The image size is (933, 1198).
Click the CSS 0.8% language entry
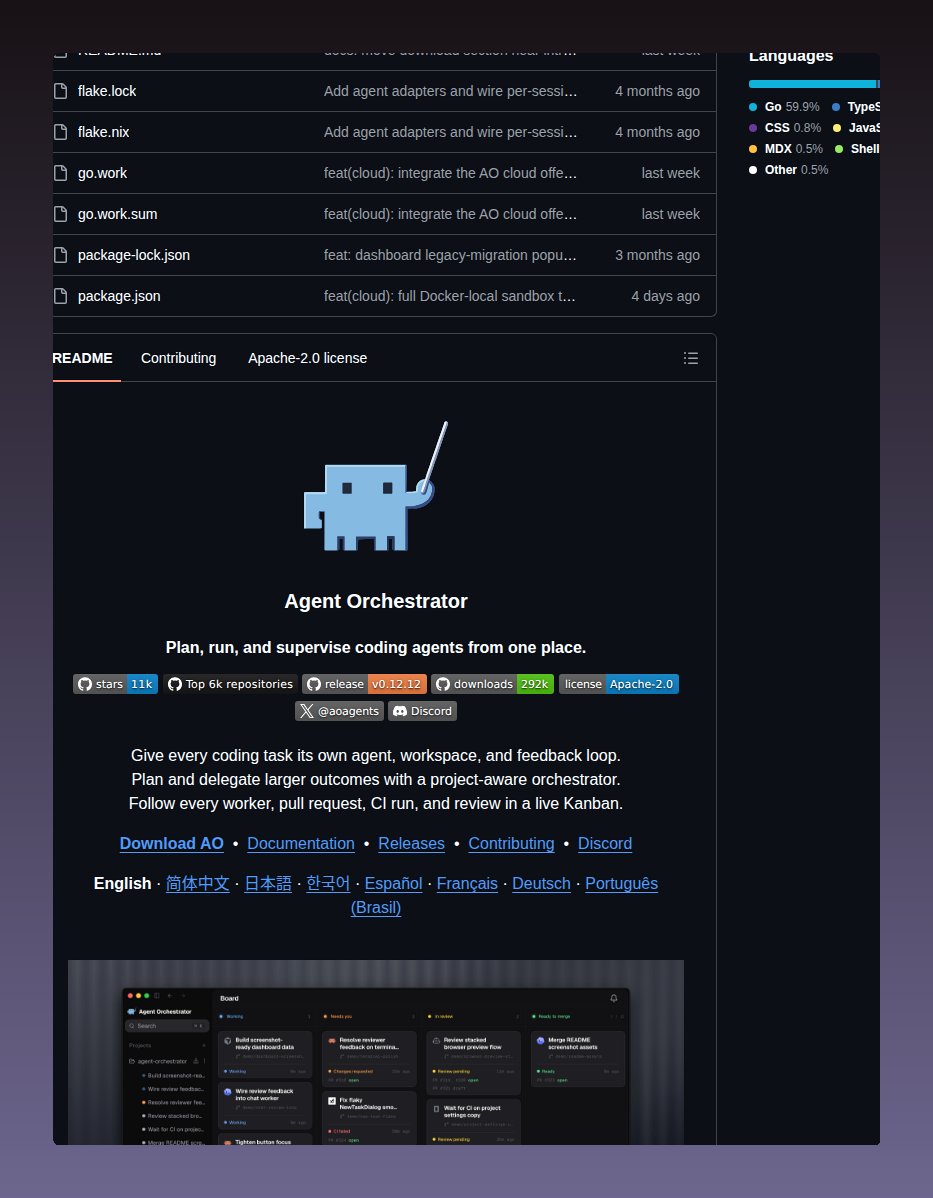point(786,128)
